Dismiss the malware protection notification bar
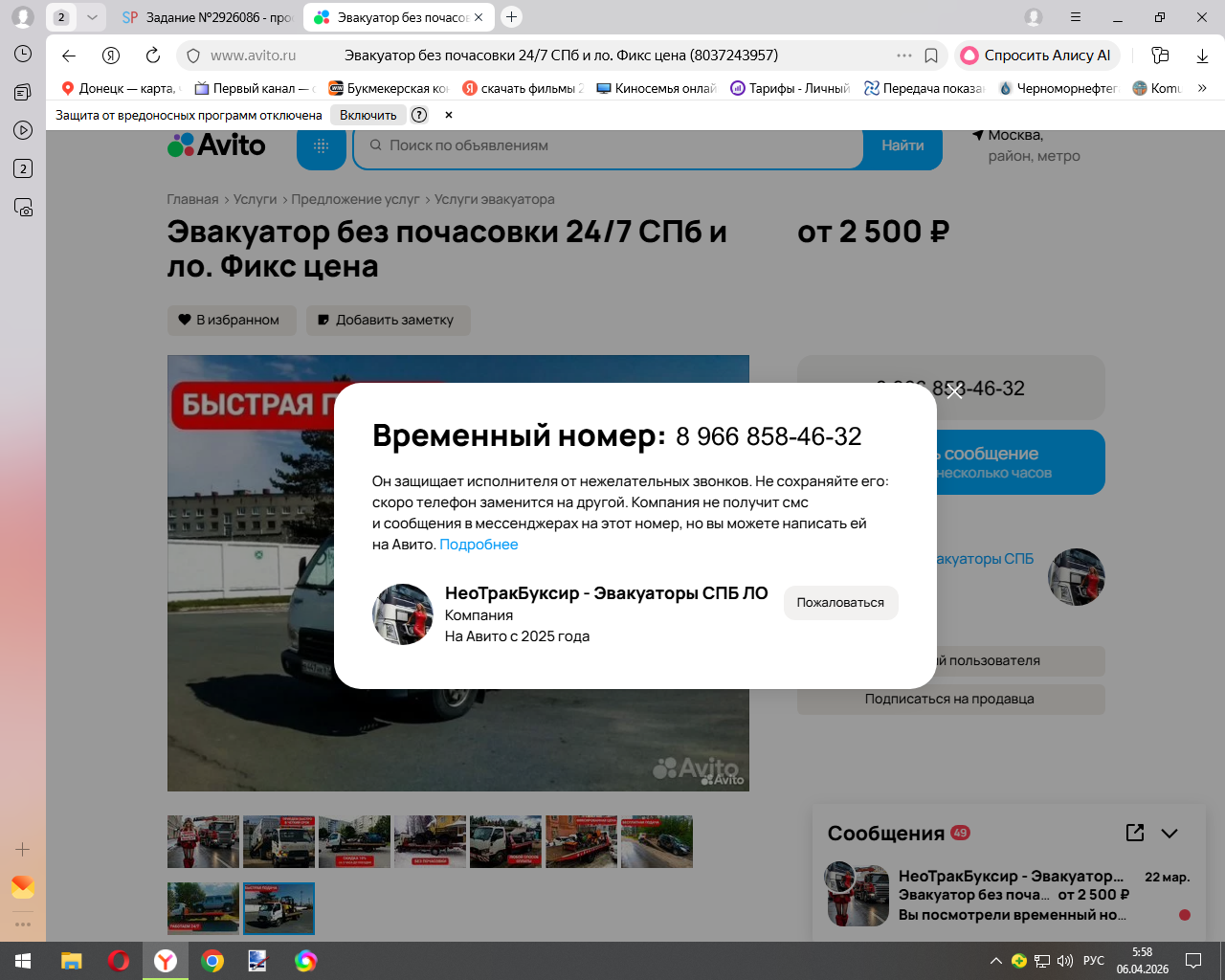The height and width of the screenshot is (980, 1225). coord(448,115)
